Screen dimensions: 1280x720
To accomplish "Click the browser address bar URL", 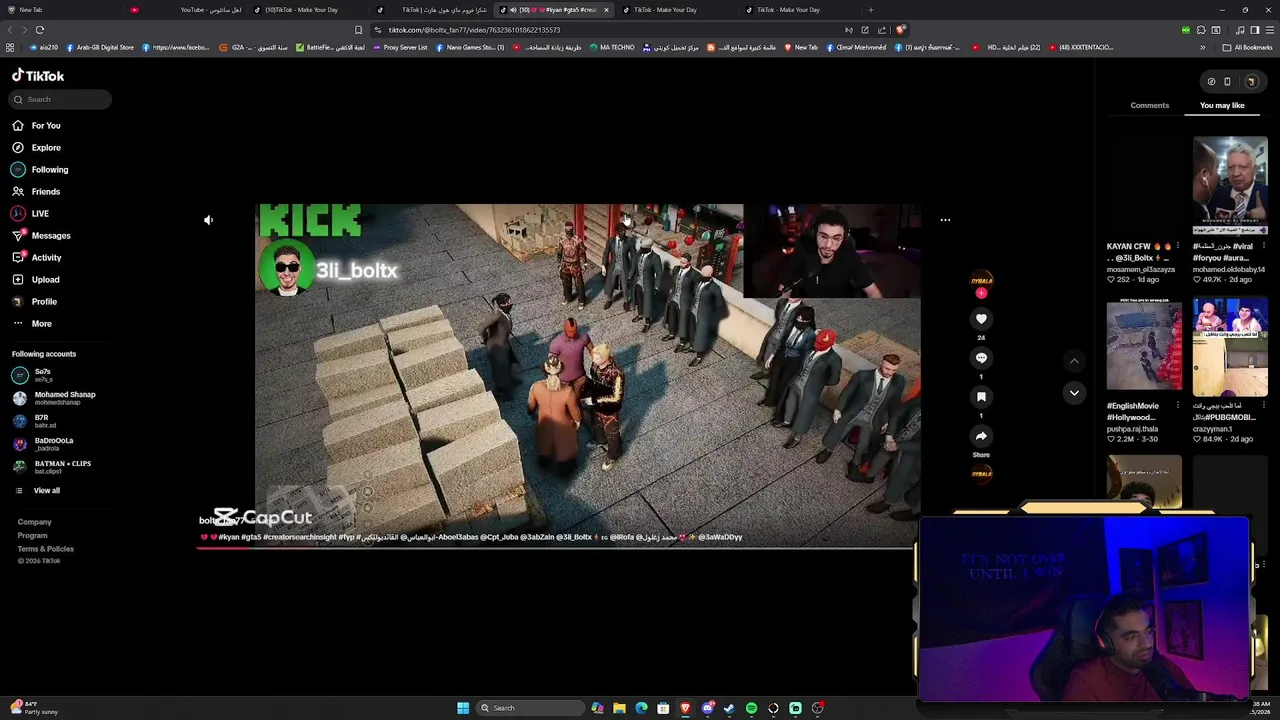I will [x=474, y=30].
